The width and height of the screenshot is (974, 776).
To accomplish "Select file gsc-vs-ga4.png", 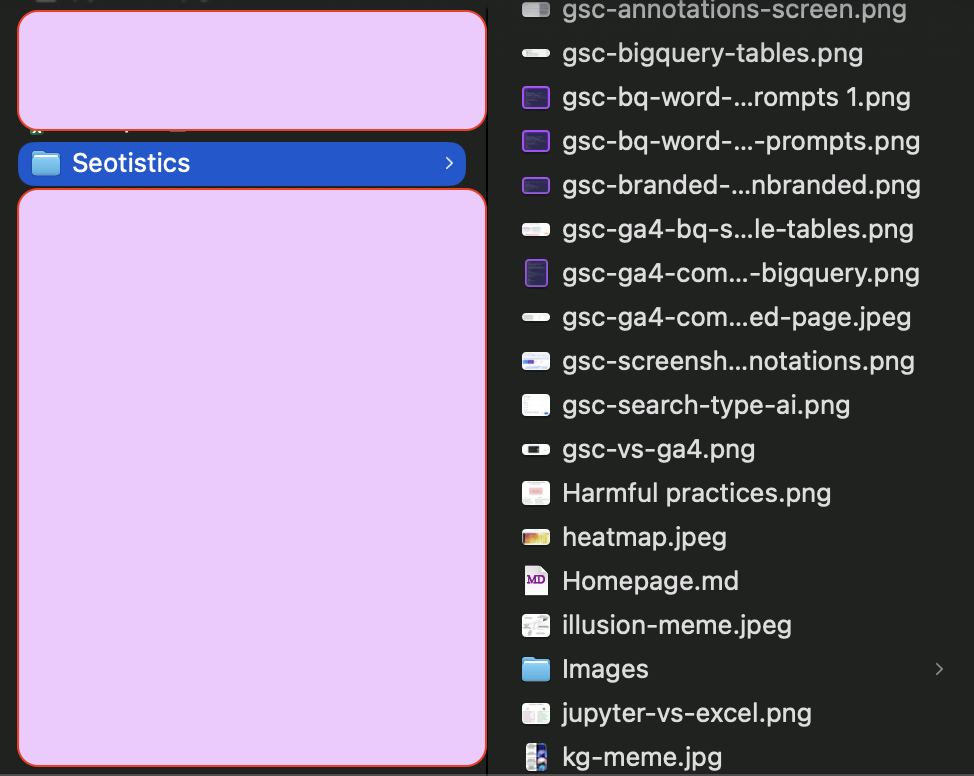I will (x=658, y=449).
